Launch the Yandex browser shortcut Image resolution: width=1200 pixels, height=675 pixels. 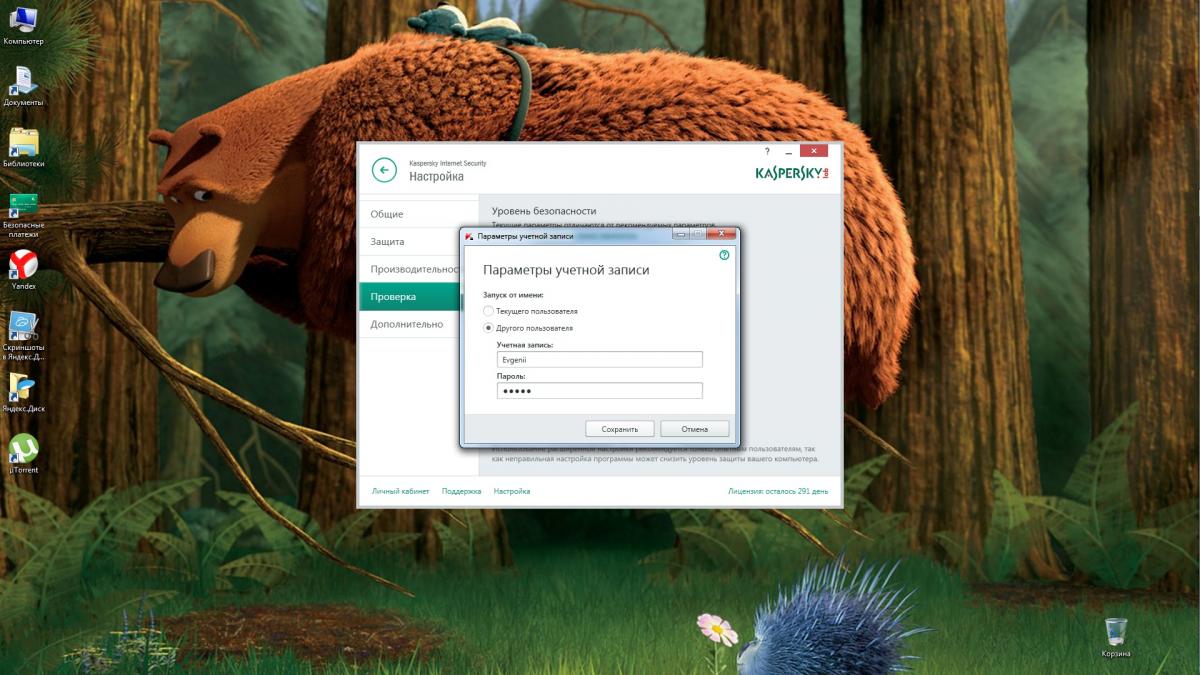point(23,269)
